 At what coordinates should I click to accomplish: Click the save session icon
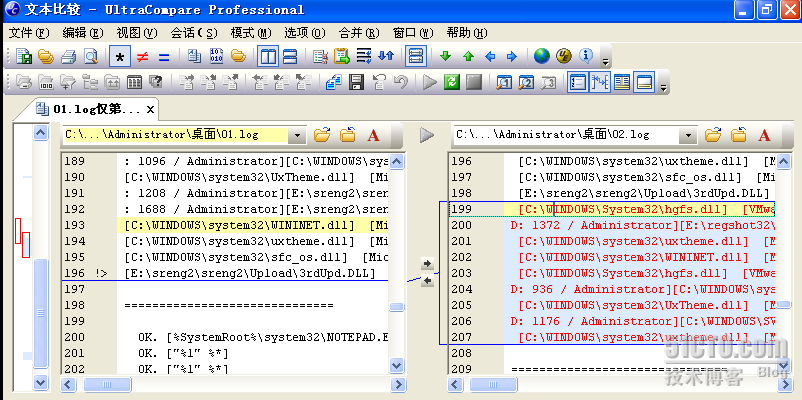[24, 56]
